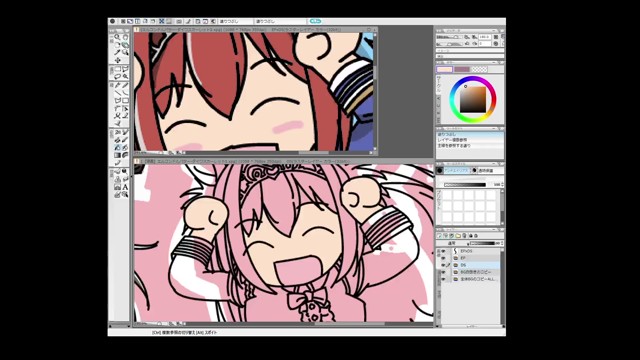Toggle the アンチエイリアス option
Screen dimensions: 640x360
(x=457, y=171)
